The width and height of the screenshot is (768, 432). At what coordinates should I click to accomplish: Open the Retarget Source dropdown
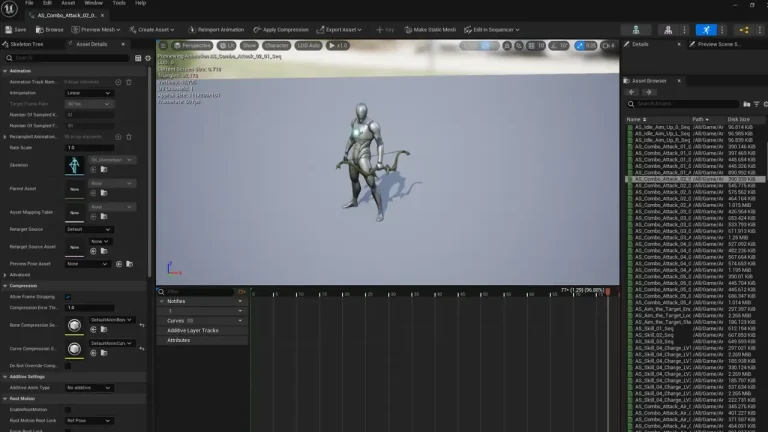point(89,229)
